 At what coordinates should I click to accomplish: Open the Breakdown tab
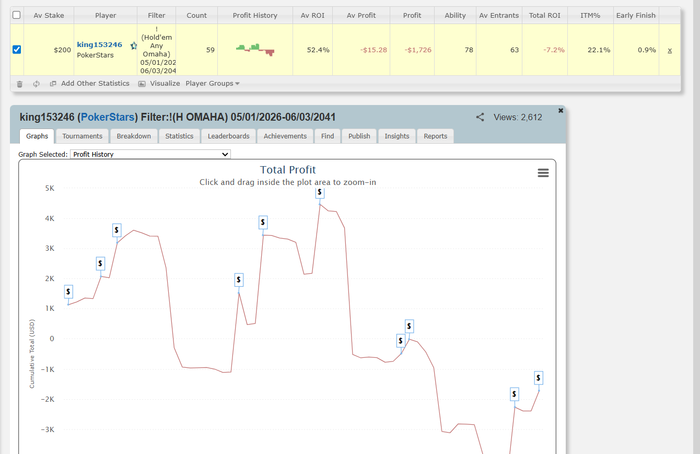(x=134, y=136)
